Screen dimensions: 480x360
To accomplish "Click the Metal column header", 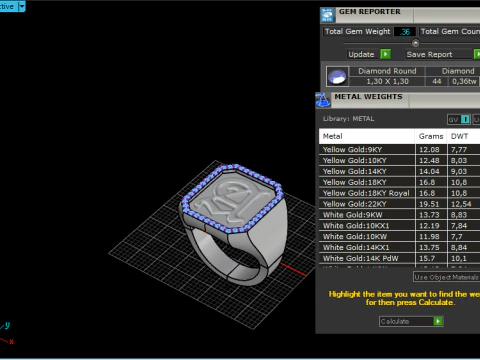I will tap(367, 136).
